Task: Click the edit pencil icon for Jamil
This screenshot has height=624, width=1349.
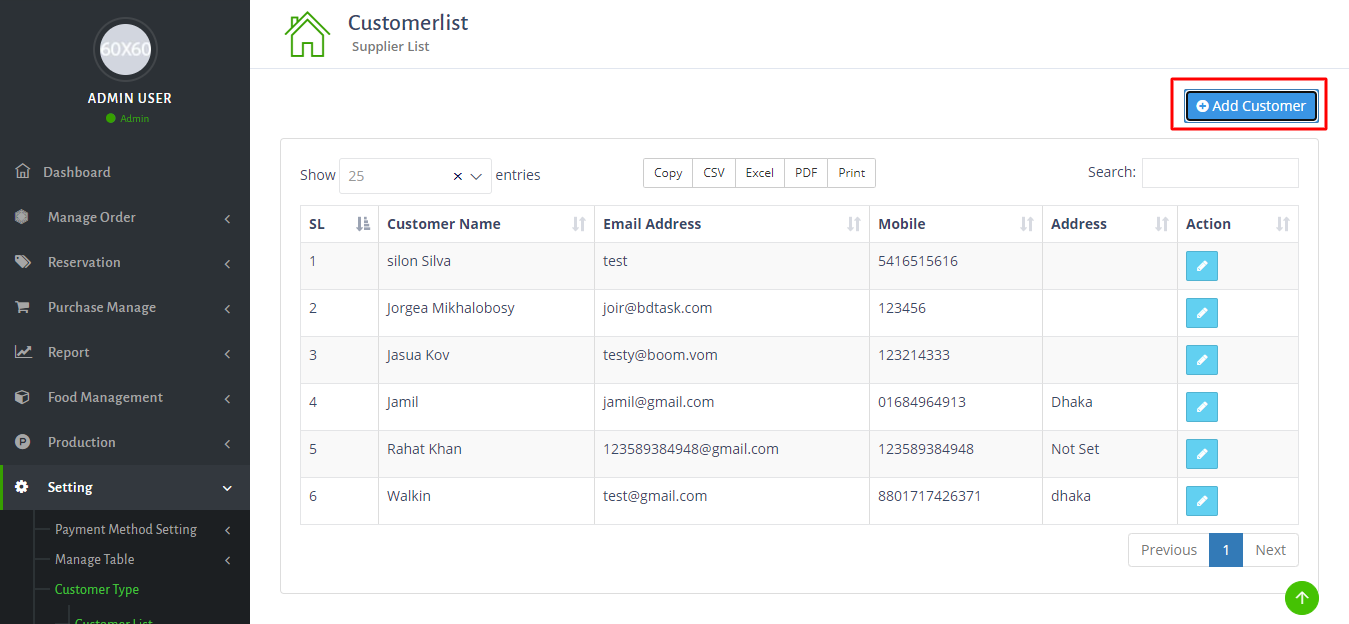Action: pyautogui.click(x=1201, y=407)
